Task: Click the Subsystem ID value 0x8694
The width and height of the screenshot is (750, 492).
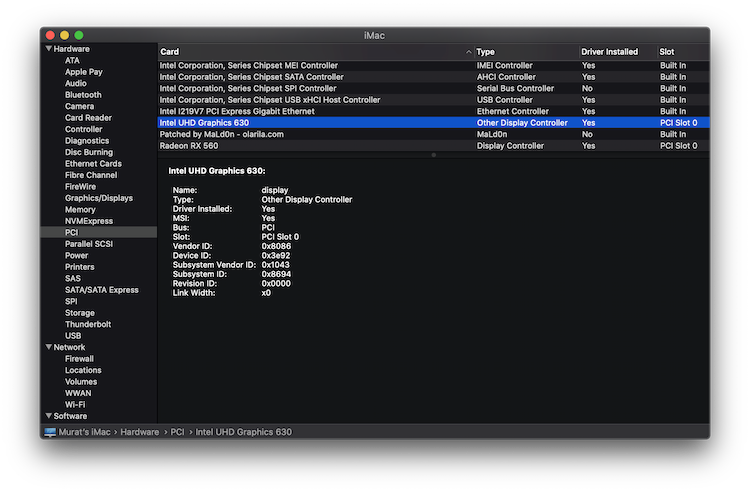Action: click(x=276, y=274)
